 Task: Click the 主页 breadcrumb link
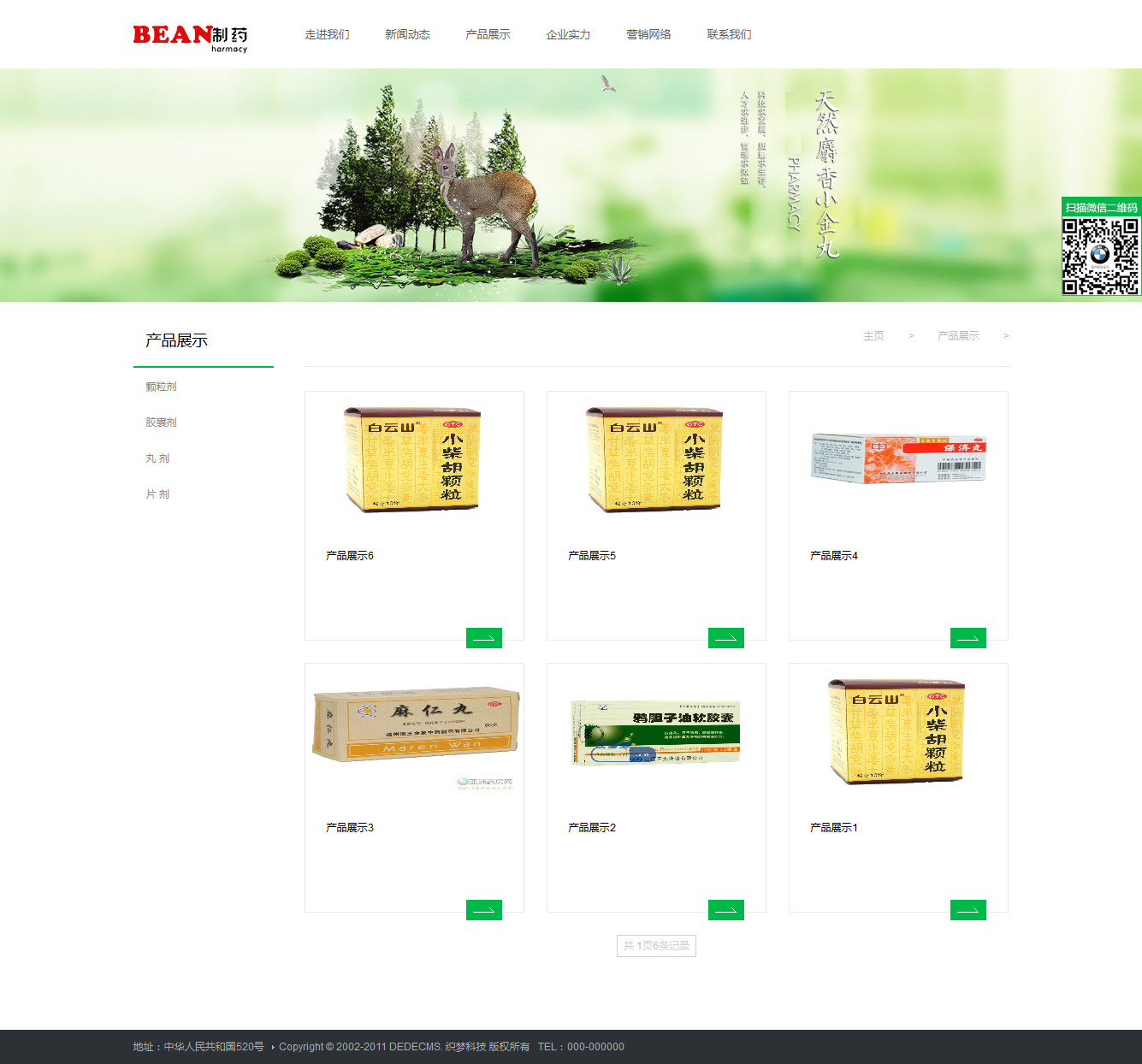pyautogui.click(x=873, y=336)
